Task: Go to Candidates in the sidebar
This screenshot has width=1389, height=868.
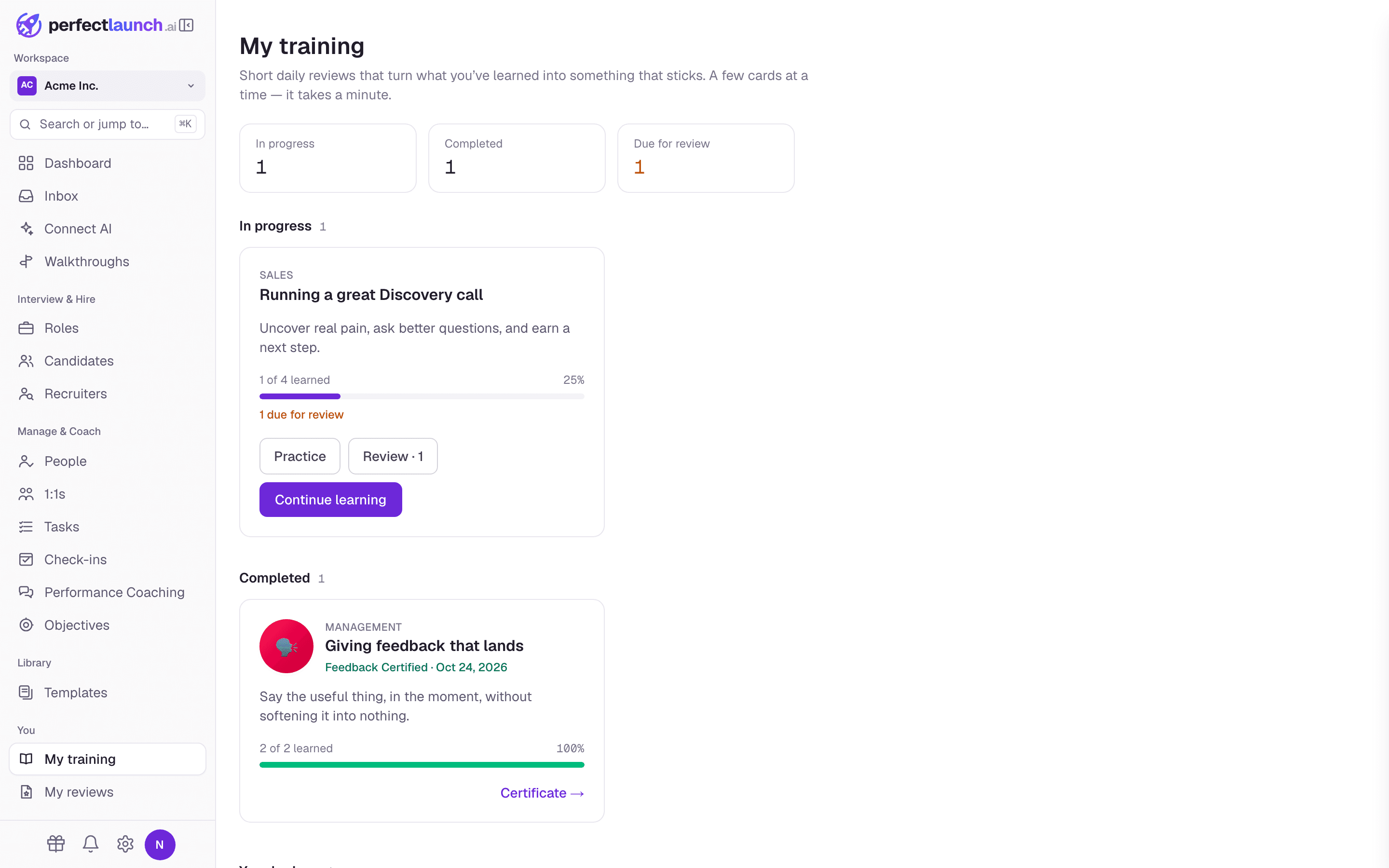Action: pyautogui.click(x=108, y=361)
